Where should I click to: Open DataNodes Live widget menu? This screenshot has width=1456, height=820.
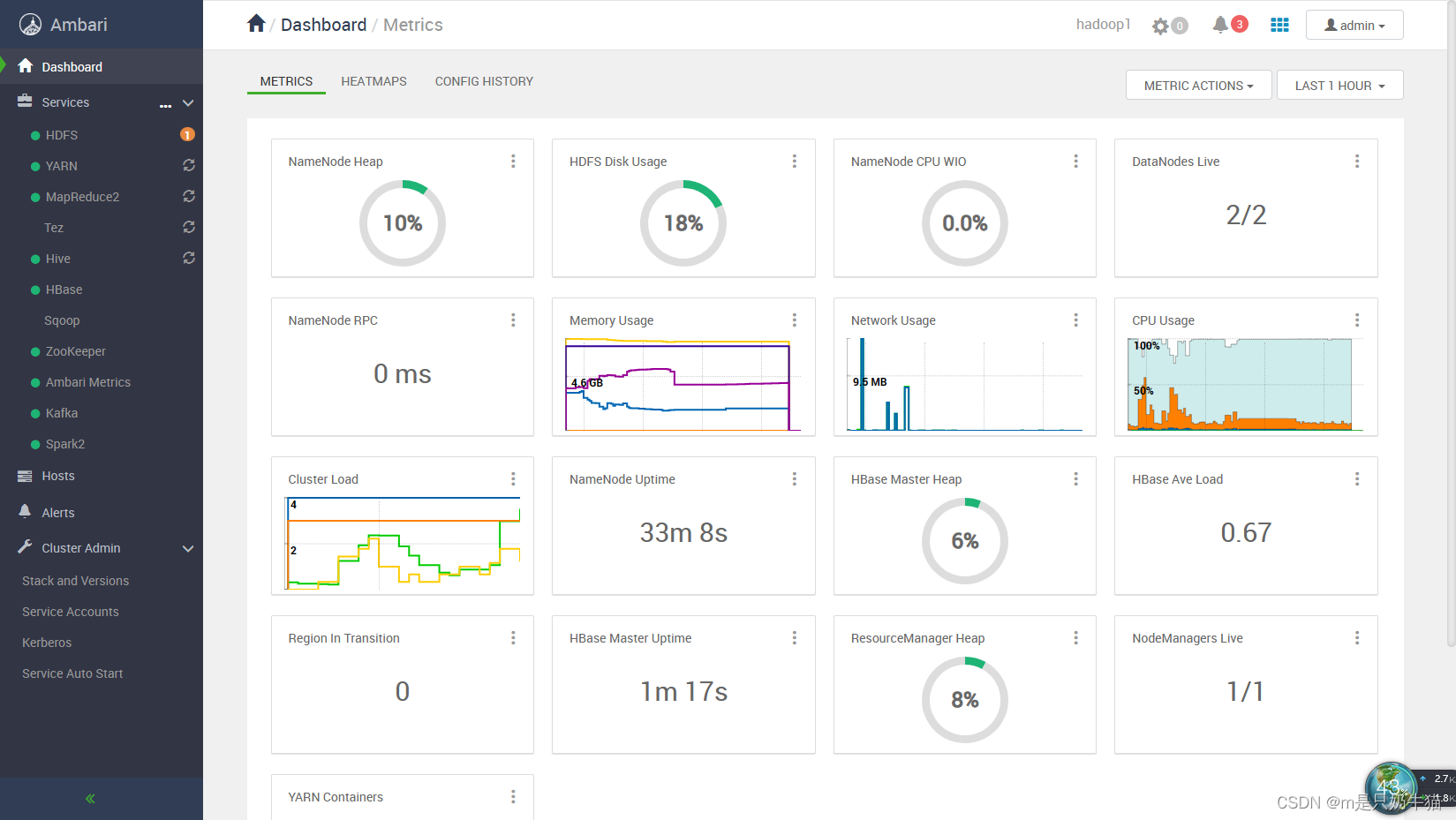click(x=1357, y=161)
